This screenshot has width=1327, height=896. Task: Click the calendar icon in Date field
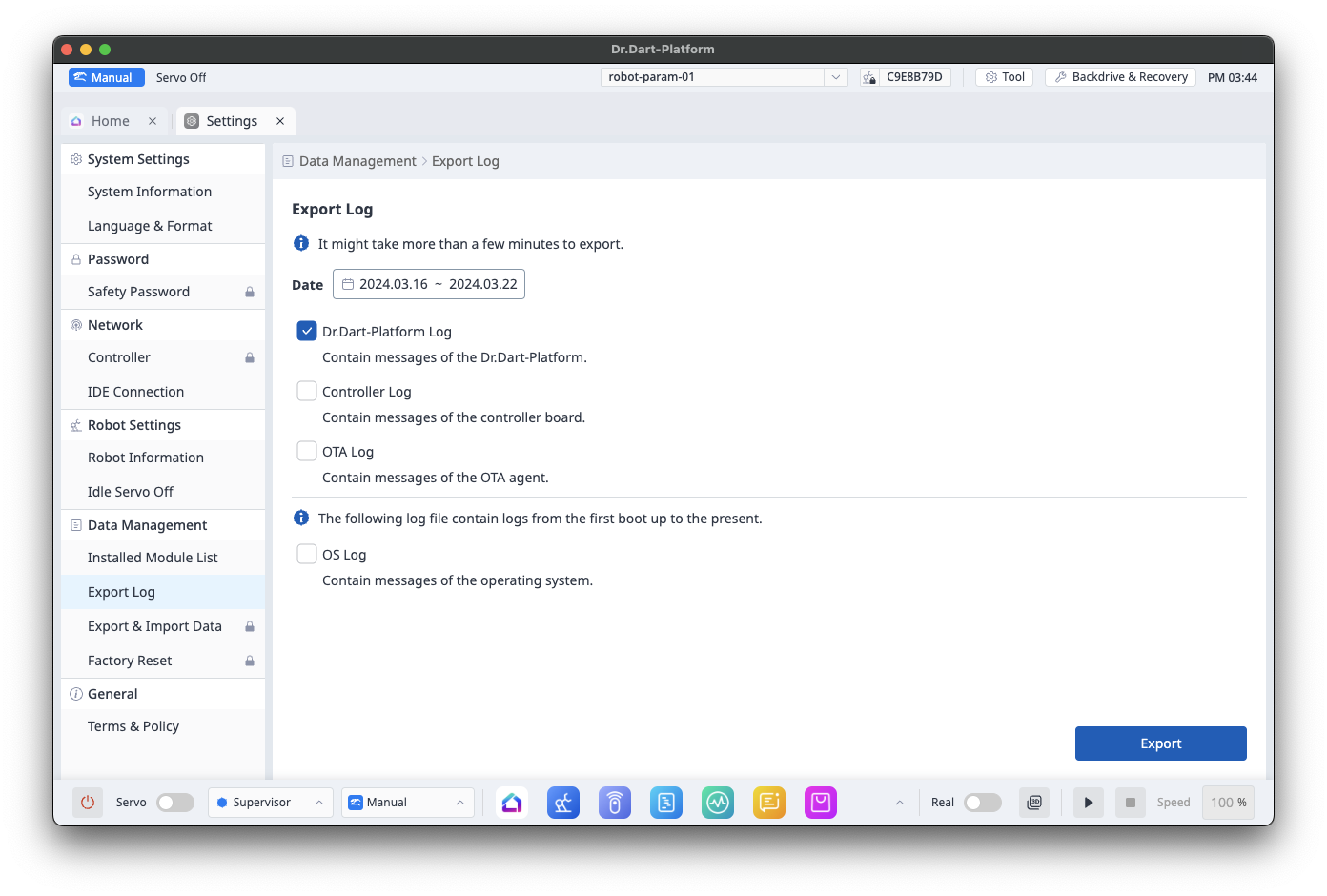coord(348,284)
